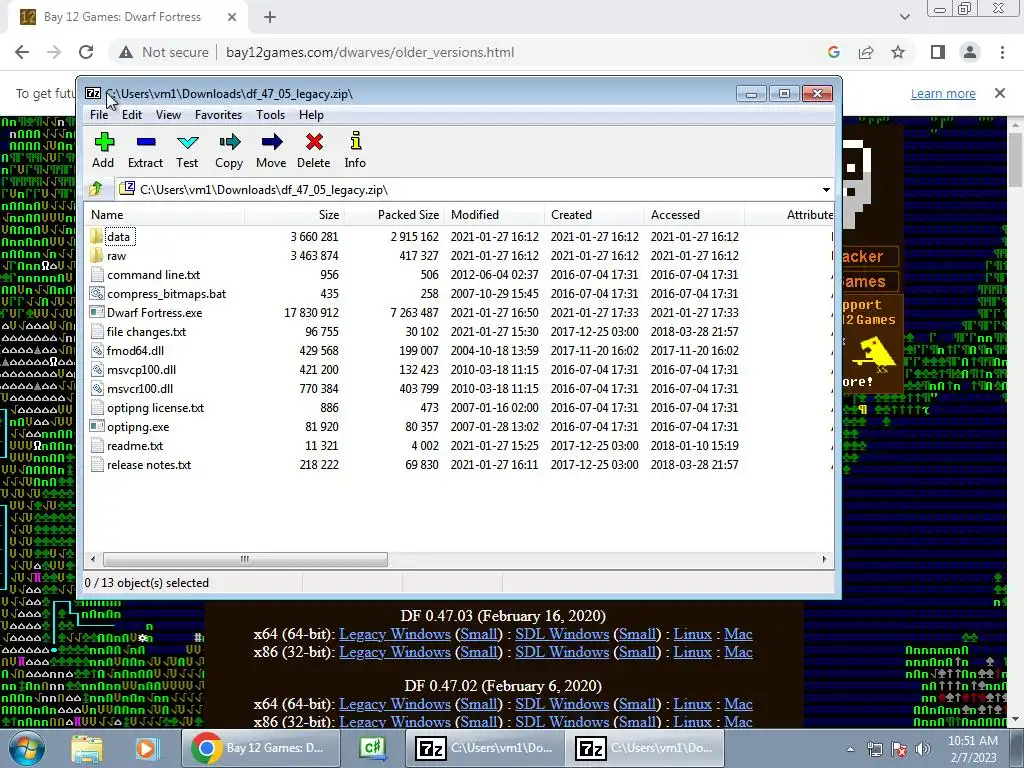Screen dimensions: 1024x768
Task: Select the raw folder icon
Action: pos(97,255)
